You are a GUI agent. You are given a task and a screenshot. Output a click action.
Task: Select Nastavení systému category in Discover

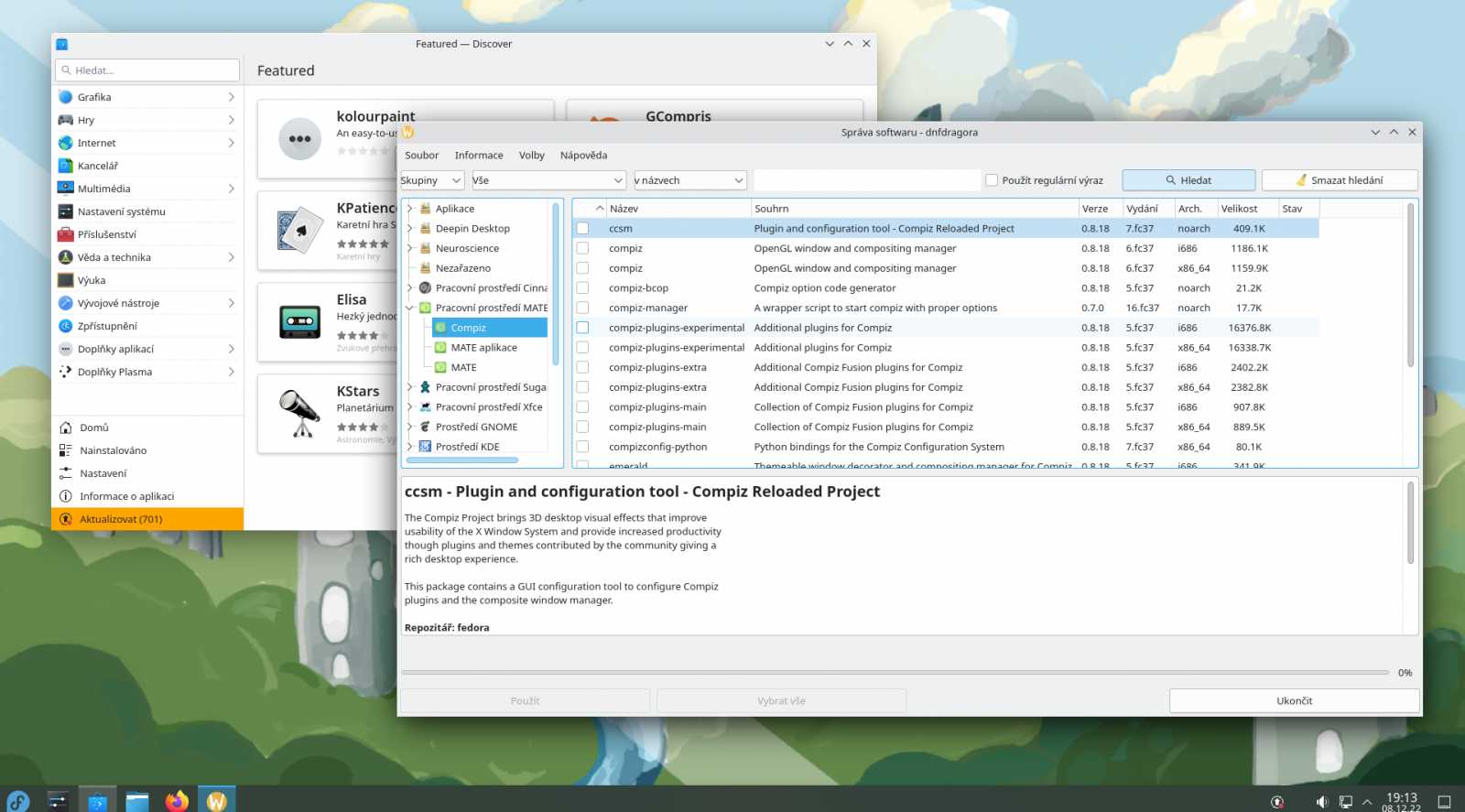pos(146,211)
